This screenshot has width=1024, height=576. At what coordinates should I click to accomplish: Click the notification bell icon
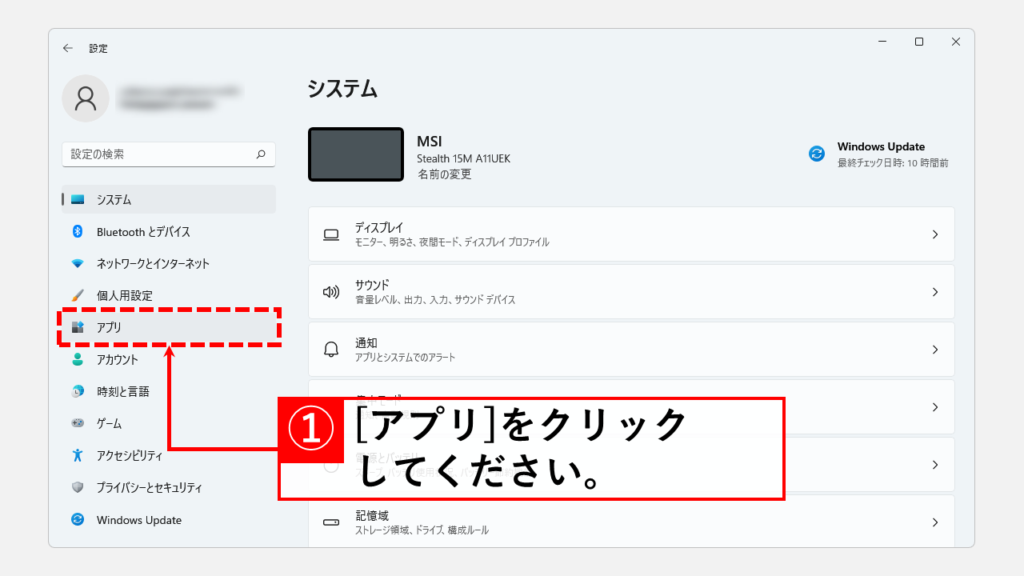coord(331,349)
